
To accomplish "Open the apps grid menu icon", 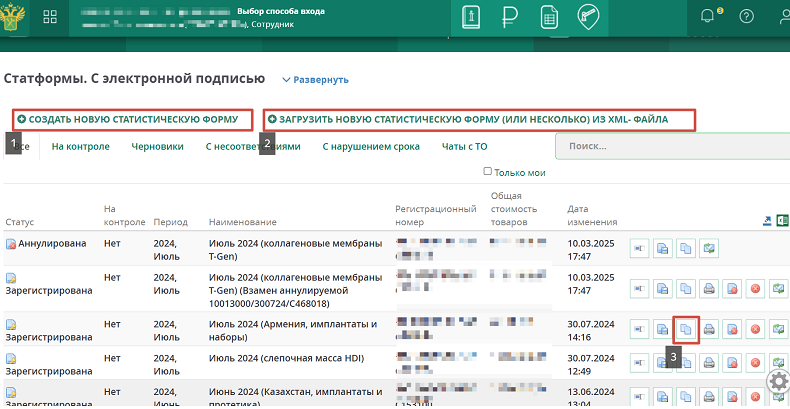I will pyautogui.click(x=50, y=17).
